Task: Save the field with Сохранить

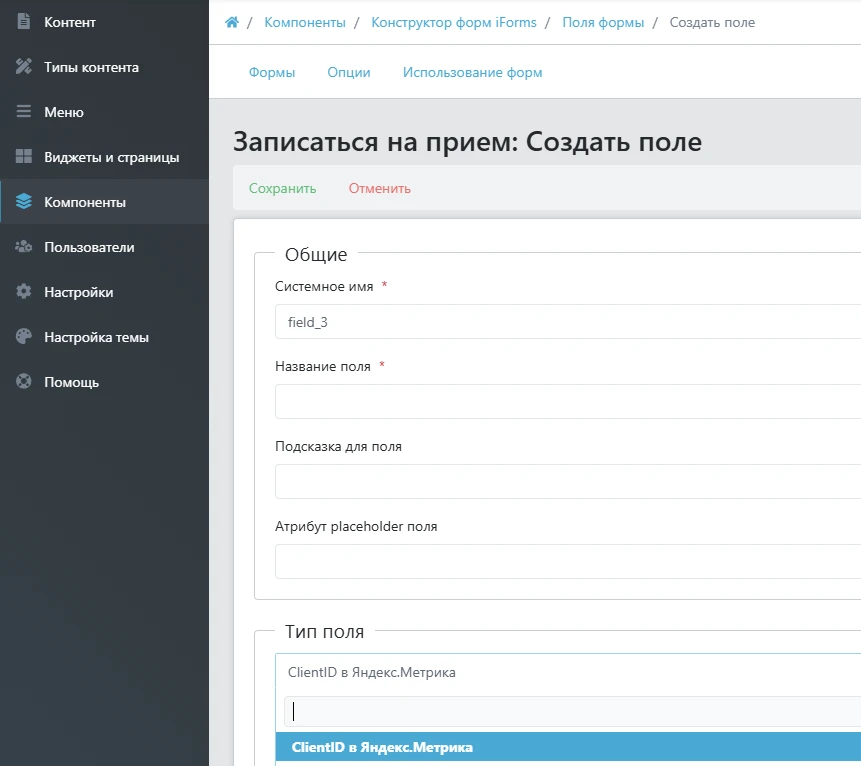Action: pos(282,188)
